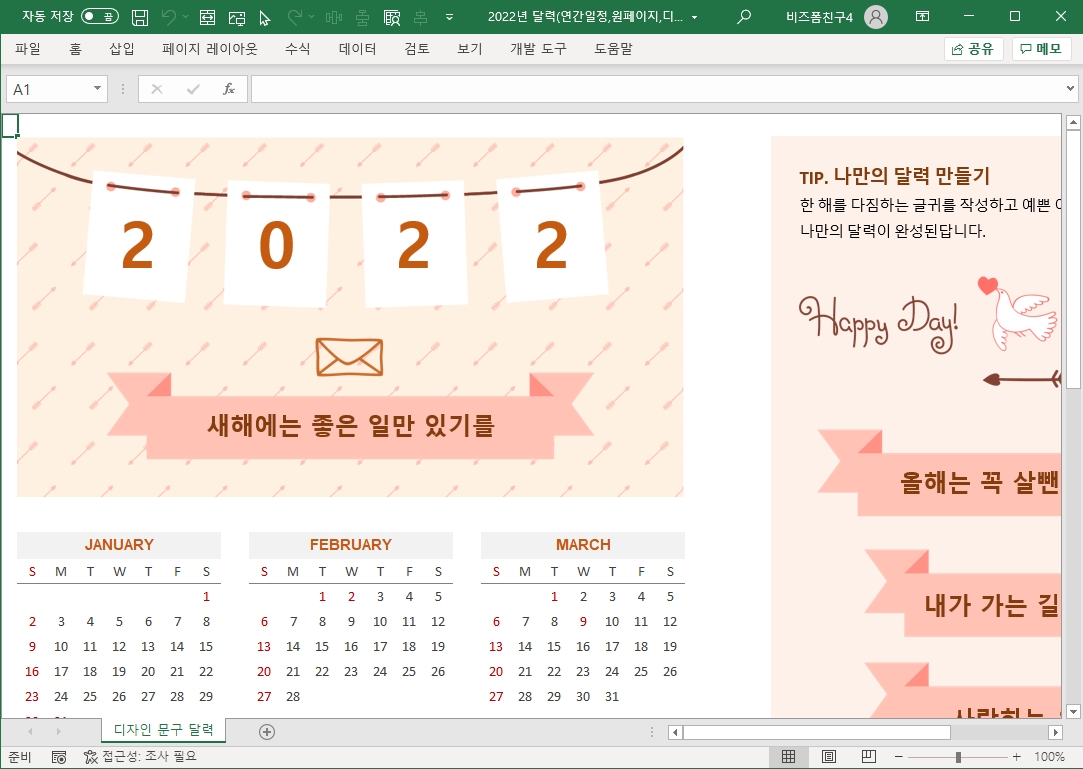Click the Cancel X formula icon
Screen dimensions: 1083x769
click(157, 89)
